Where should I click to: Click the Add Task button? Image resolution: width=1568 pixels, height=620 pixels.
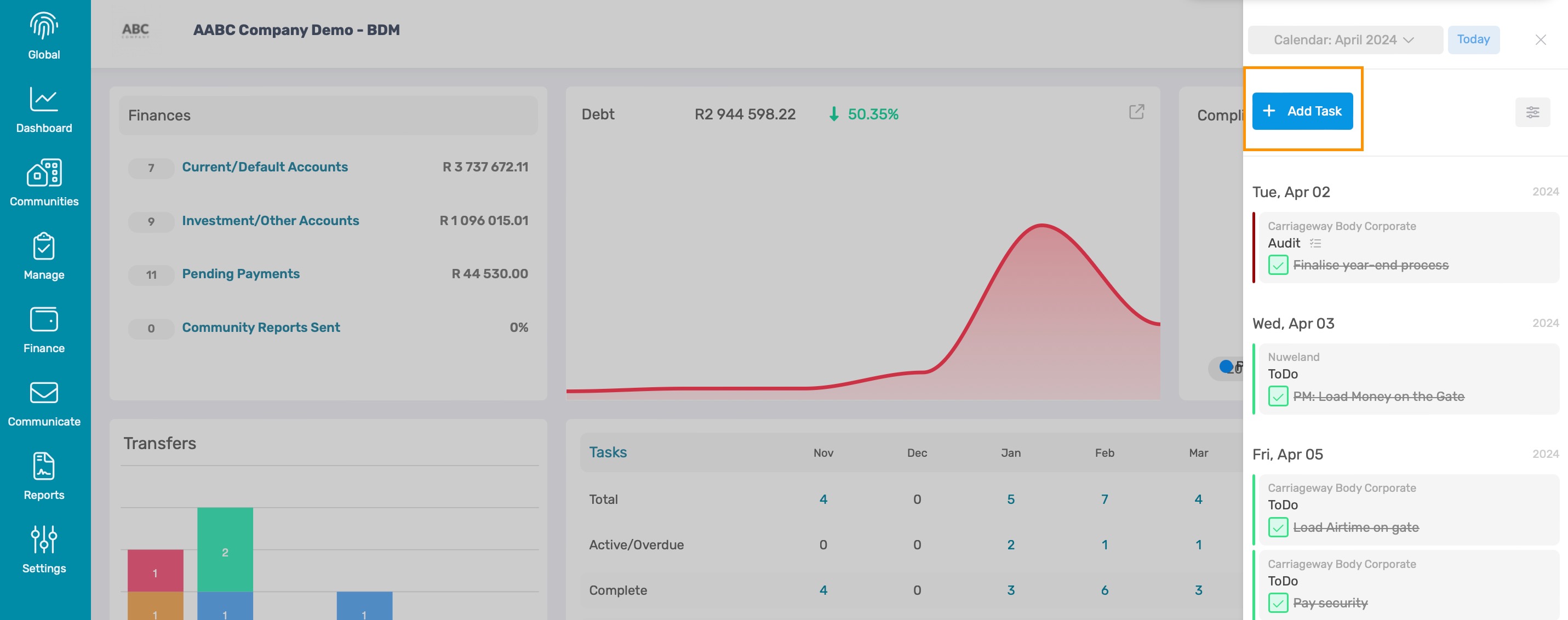[x=1302, y=111]
